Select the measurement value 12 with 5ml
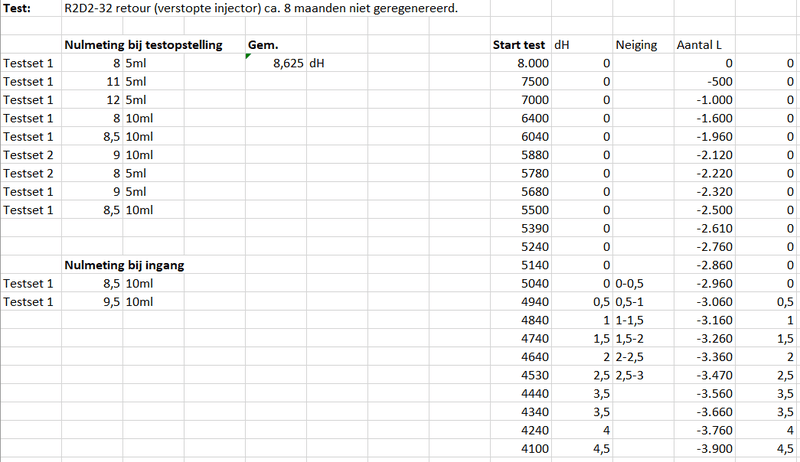This screenshot has height=462, width=800. tap(113, 100)
